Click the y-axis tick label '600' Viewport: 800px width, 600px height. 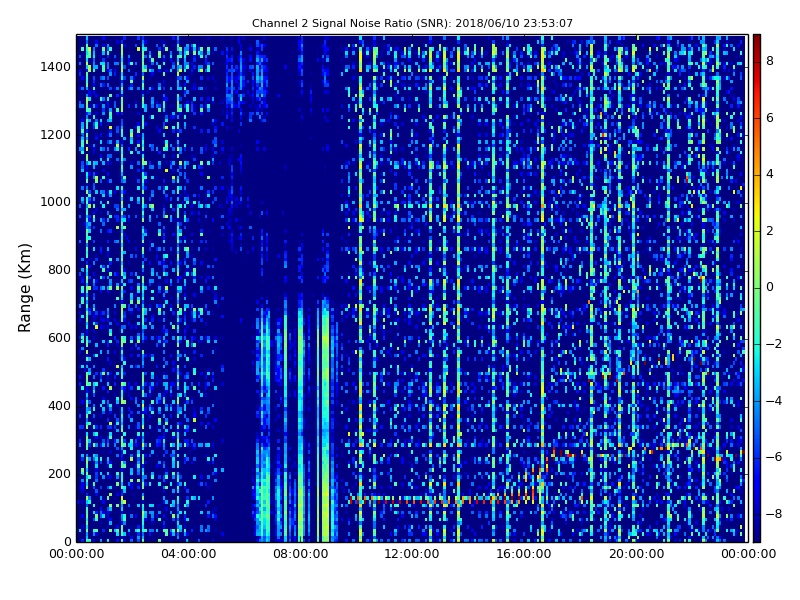(59, 338)
